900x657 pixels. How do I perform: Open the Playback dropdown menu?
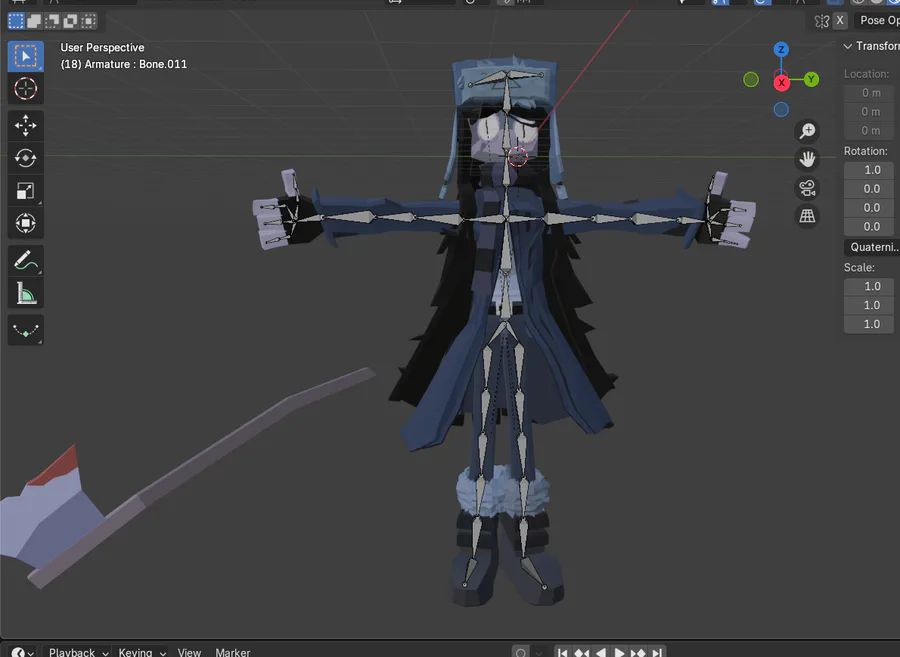[x=79, y=652]
